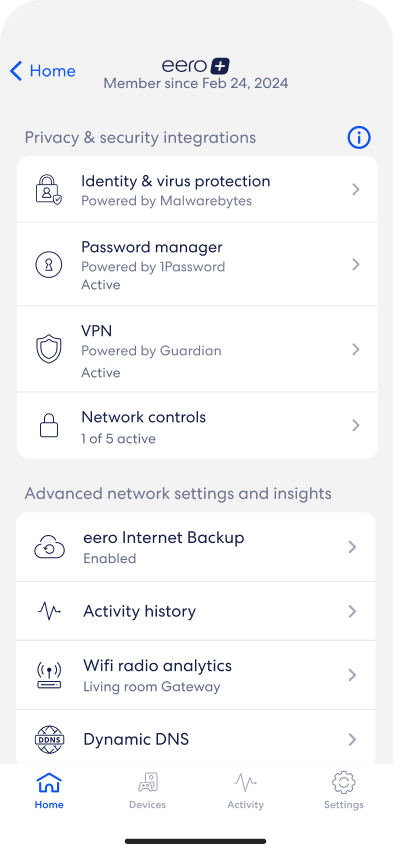This screenshot has width=393, height=852.
Task: Switch to the Devices tab
Action: [147, 791]
